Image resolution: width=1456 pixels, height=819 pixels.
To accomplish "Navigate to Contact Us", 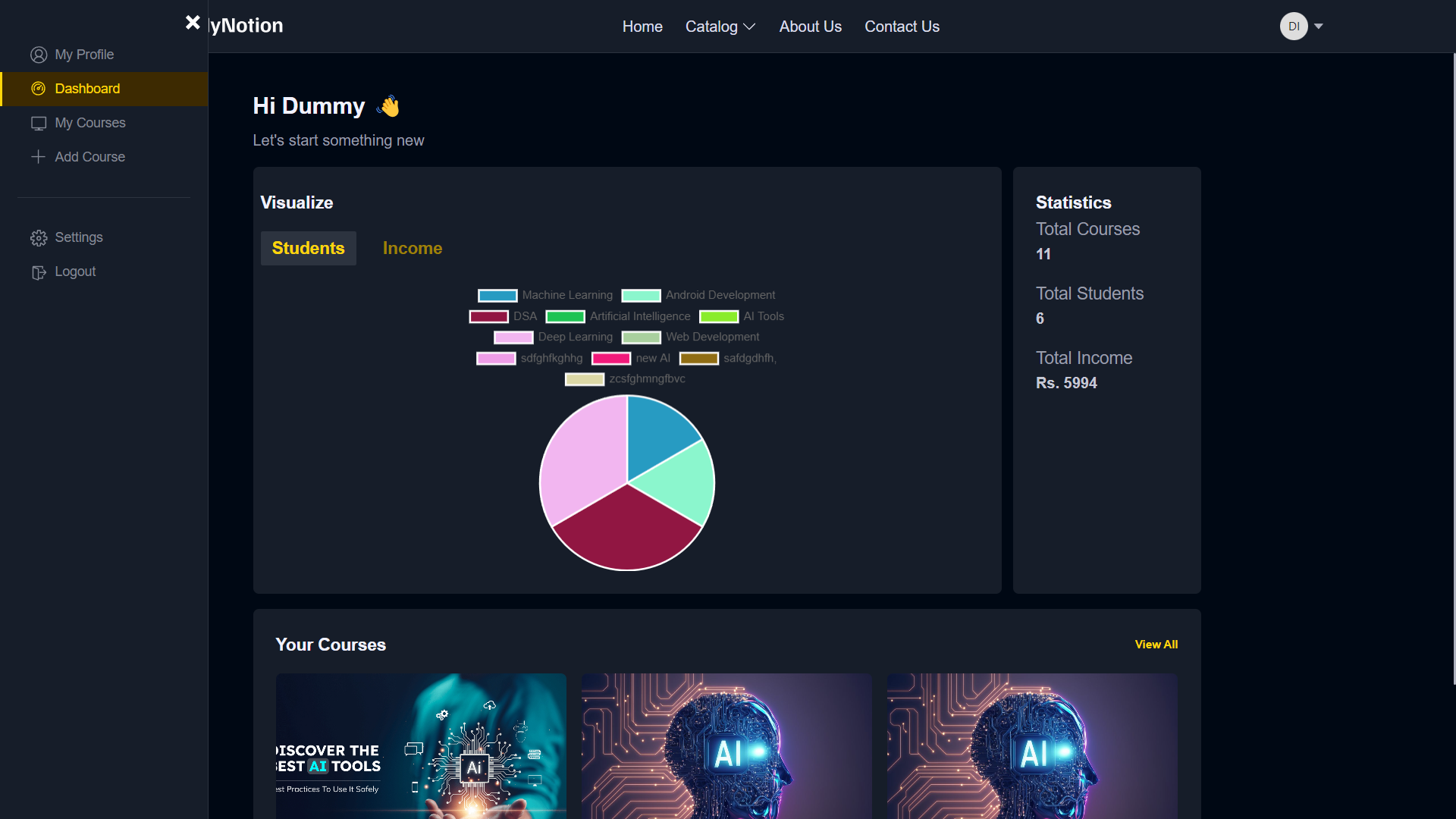I will (902, 26).
